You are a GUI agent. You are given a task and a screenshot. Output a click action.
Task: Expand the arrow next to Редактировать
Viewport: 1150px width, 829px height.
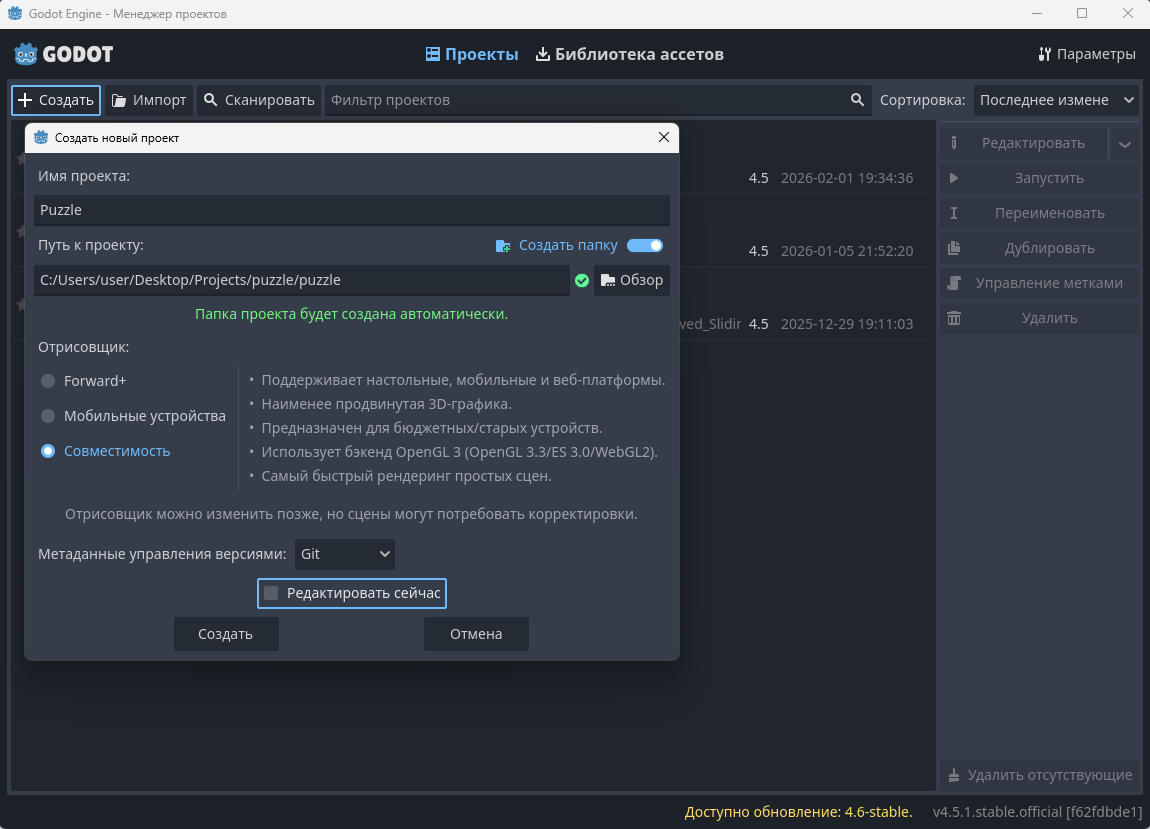point(1125,144)
